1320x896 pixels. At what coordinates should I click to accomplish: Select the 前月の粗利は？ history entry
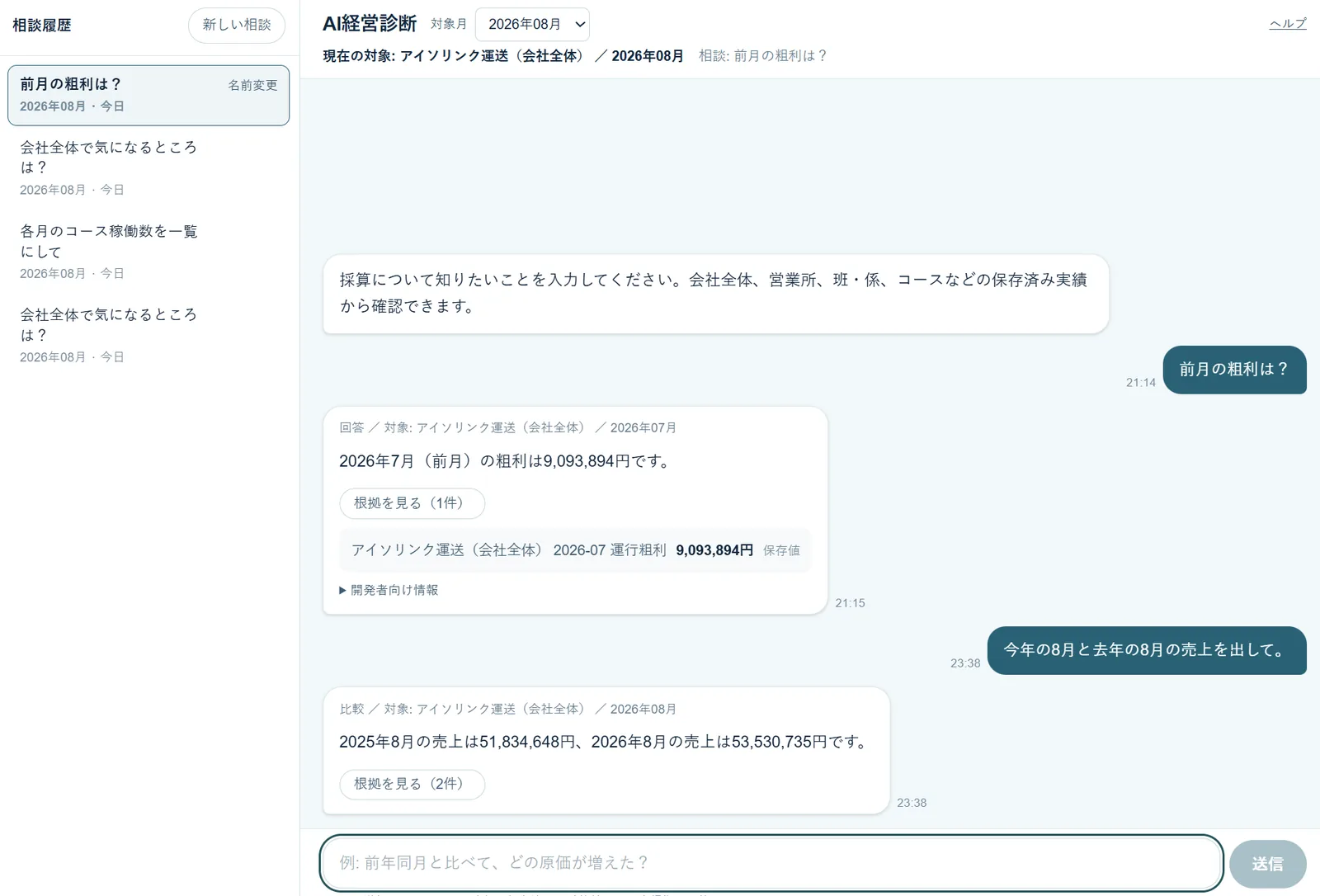click(x=148, y=96)
